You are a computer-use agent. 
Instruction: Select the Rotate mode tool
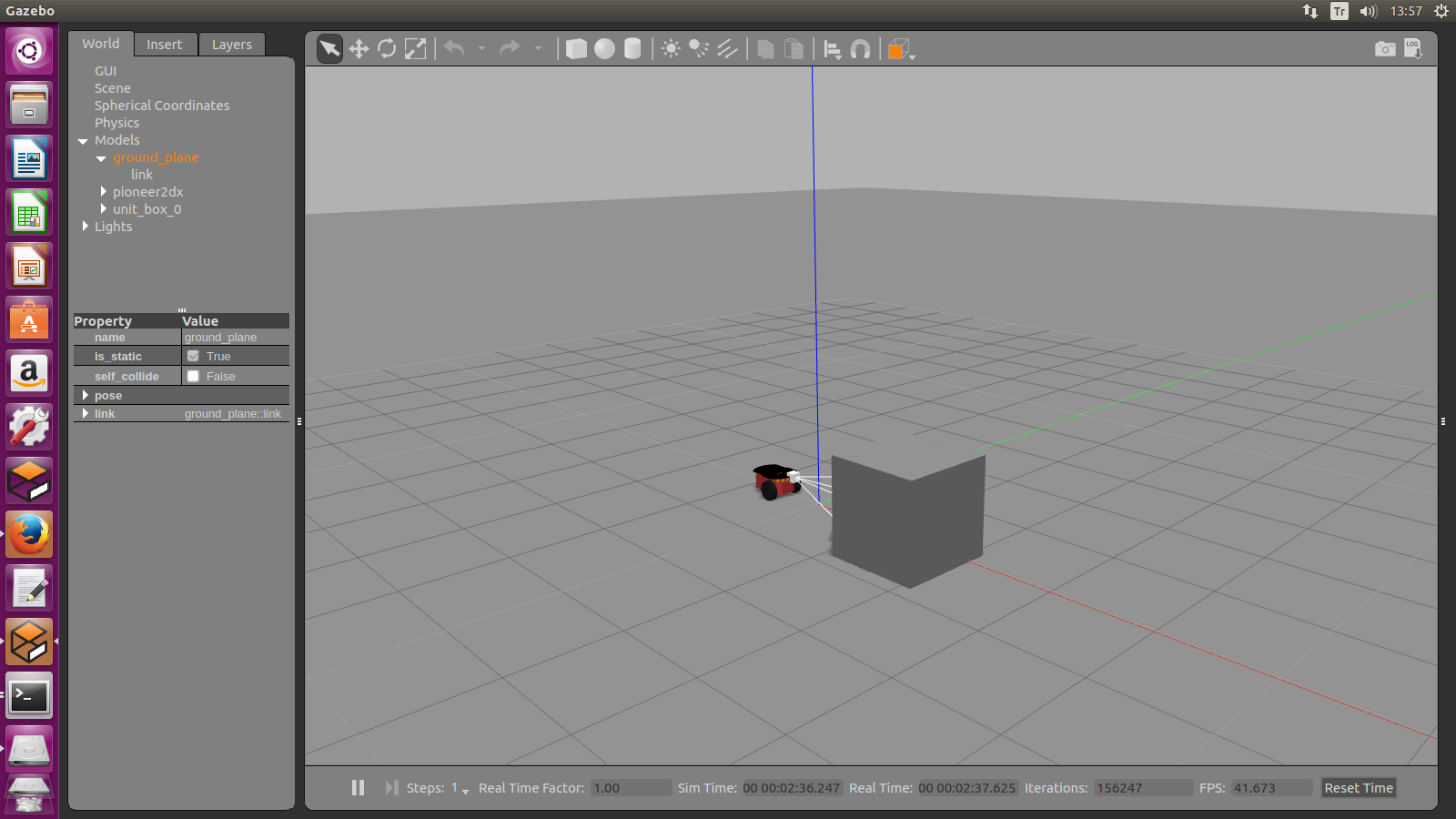pos(387,49)
